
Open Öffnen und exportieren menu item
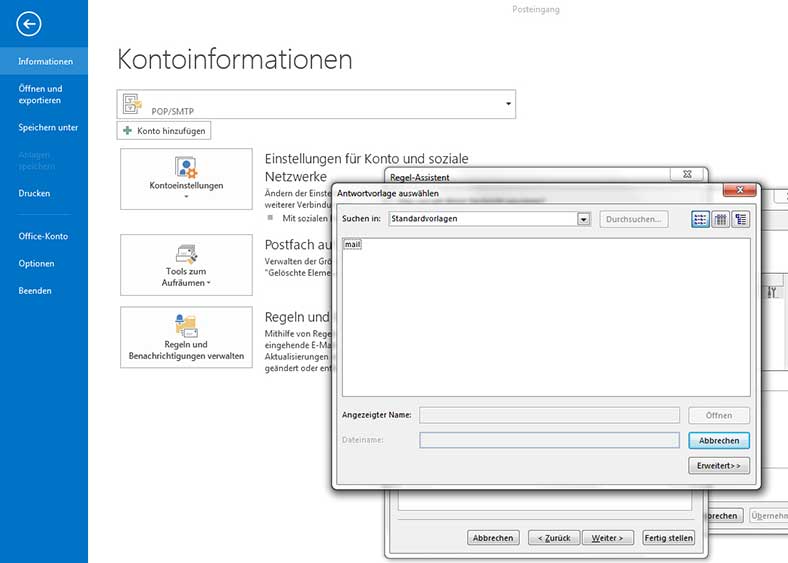tap(40, 94)
